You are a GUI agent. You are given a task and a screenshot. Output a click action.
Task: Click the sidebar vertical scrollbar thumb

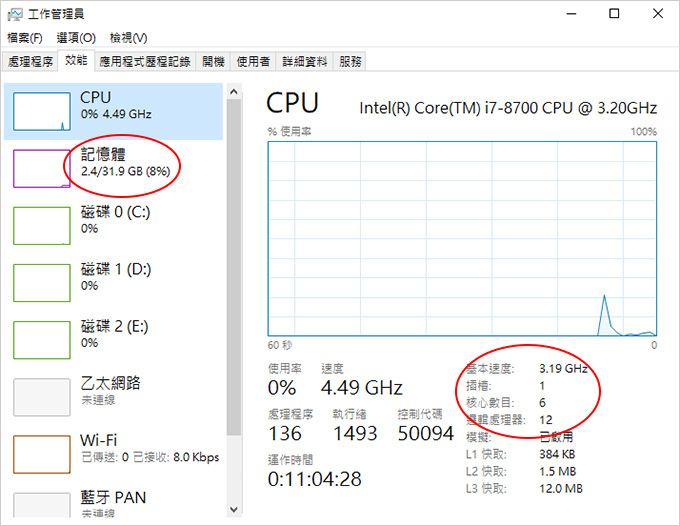point(234,267)
